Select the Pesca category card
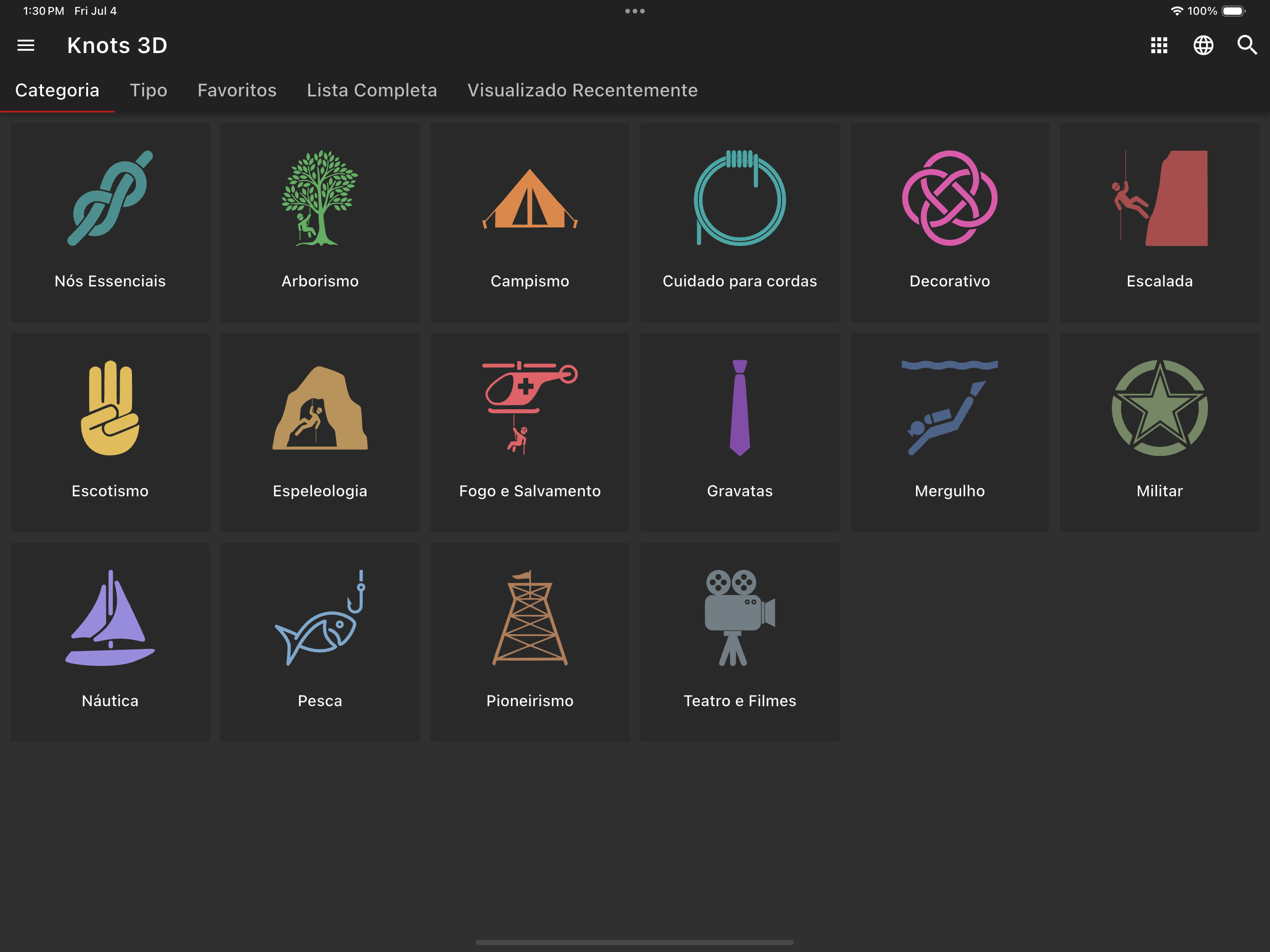The image size is (1270, 952). [x=320, y=642]
